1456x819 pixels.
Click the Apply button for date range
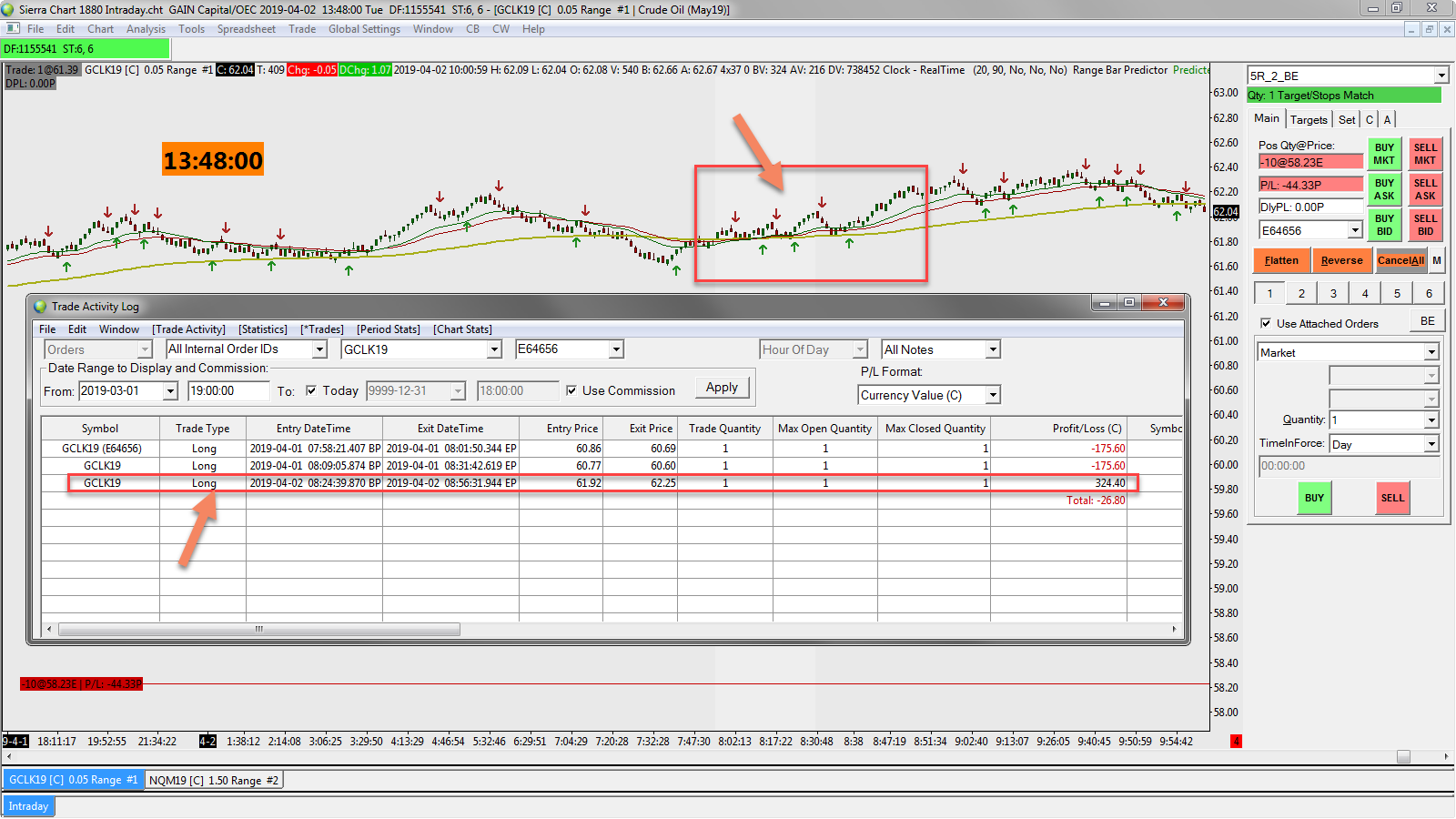tap(722, 387)
